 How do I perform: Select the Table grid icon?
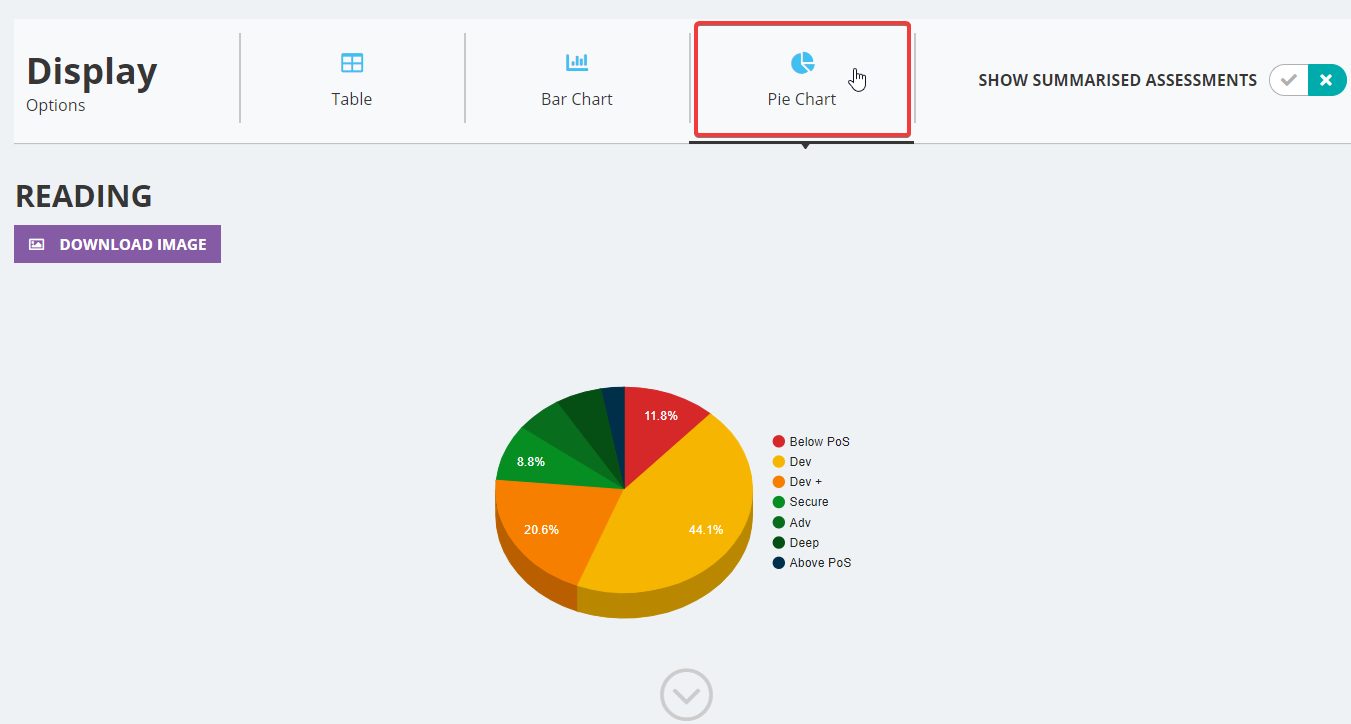352,61
